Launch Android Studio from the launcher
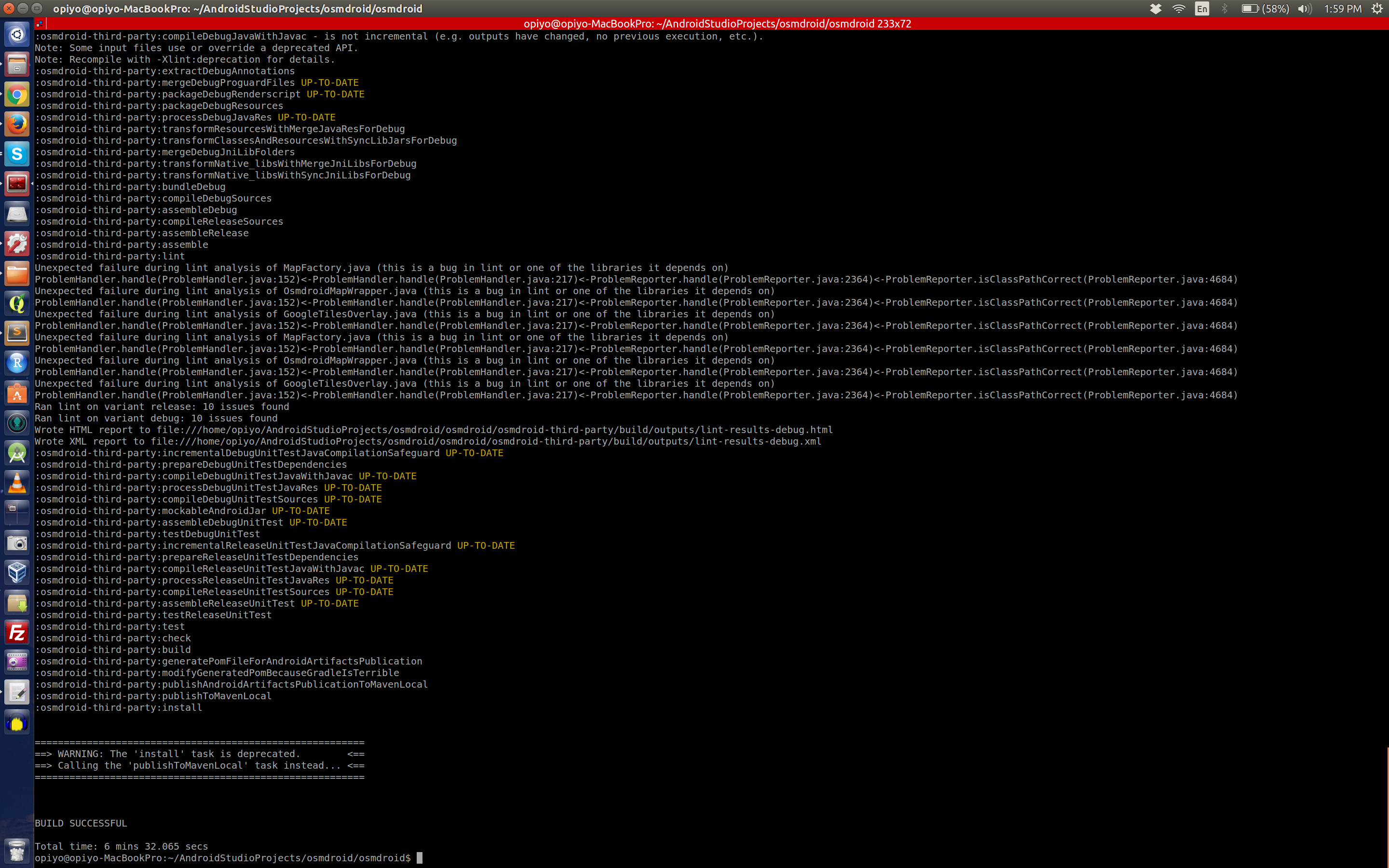 (17, 453)
